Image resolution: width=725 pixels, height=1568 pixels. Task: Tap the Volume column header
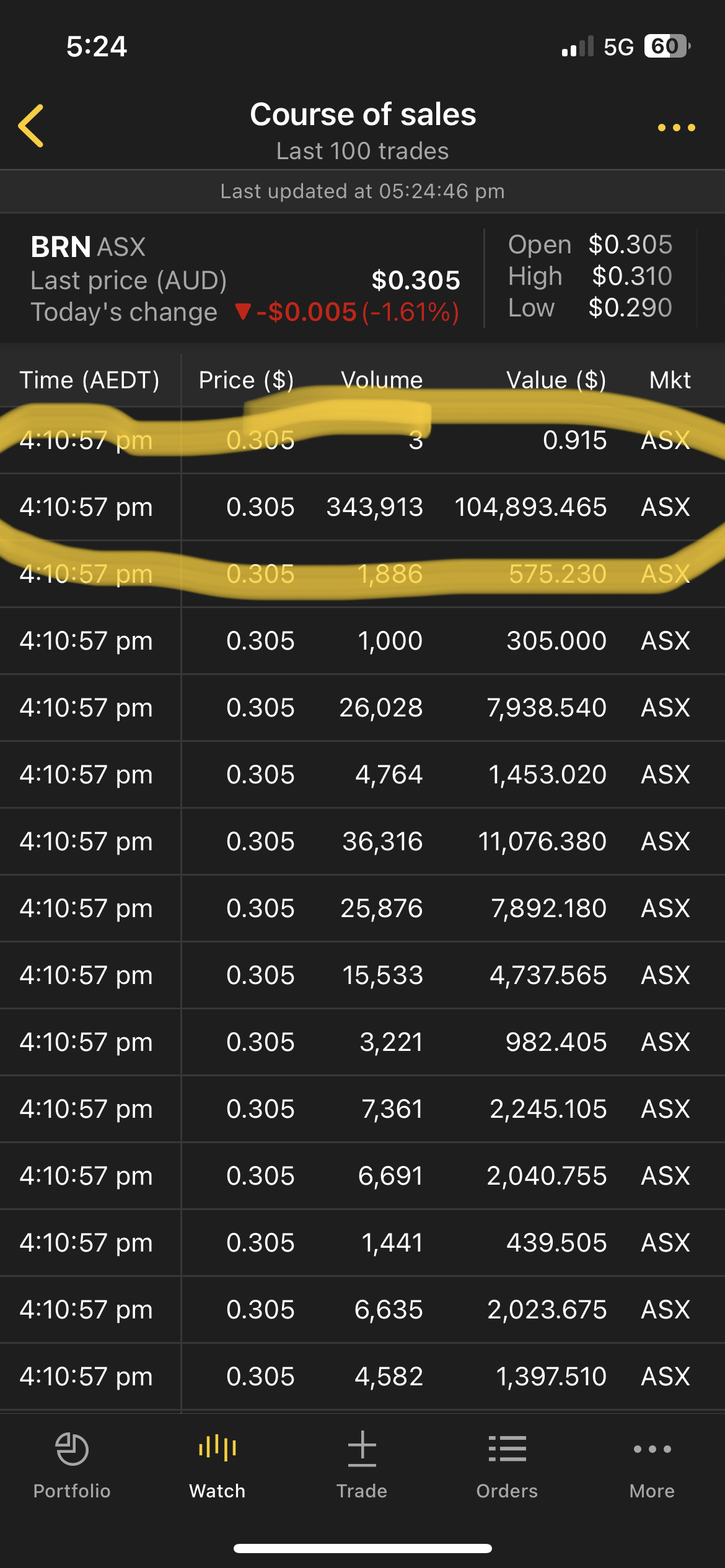(382, 380)
